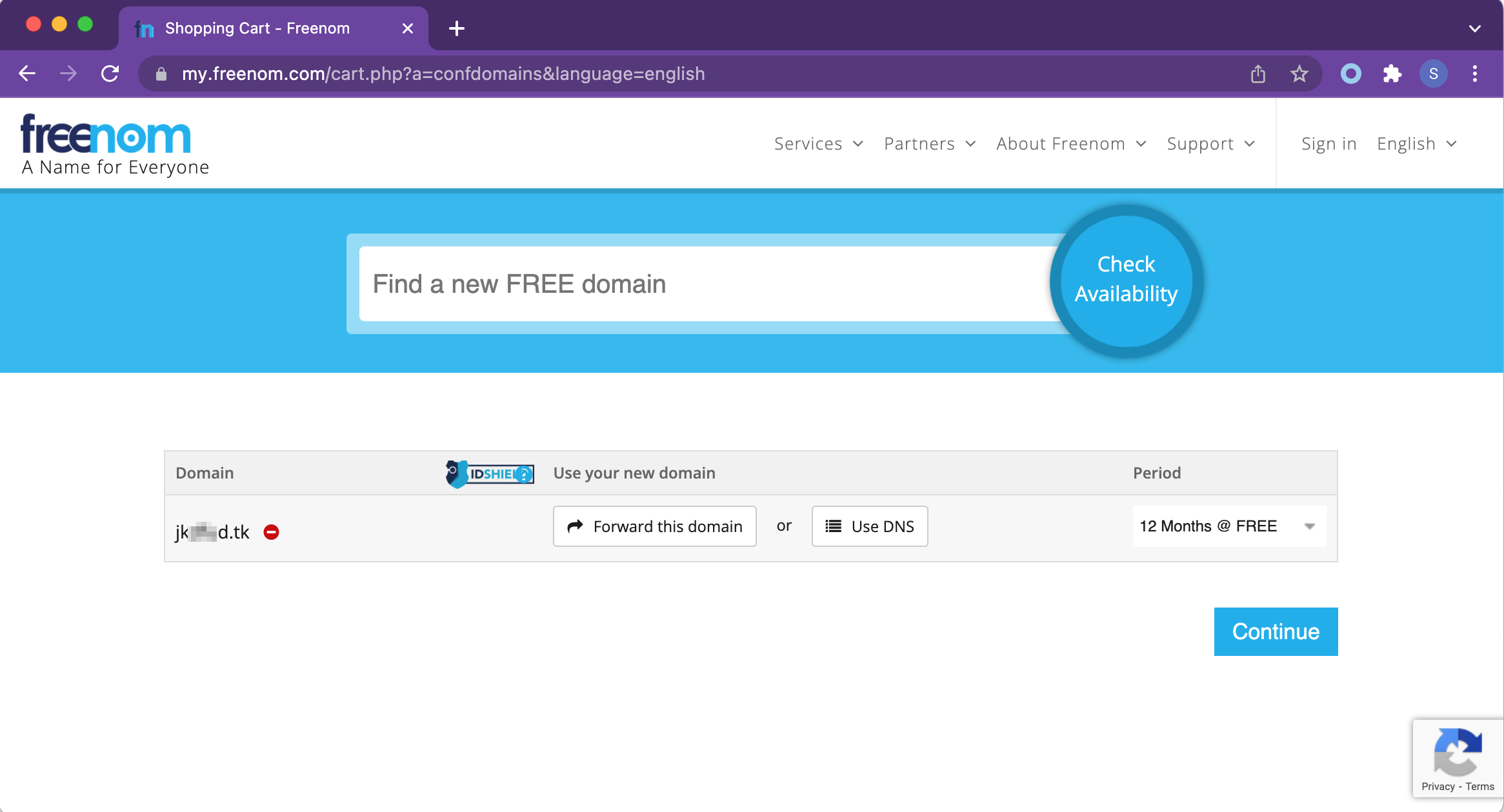Open the About Freenom menu
Image resolution: width=1504 pixels, height=812 pixels.
pos(1071,143)
